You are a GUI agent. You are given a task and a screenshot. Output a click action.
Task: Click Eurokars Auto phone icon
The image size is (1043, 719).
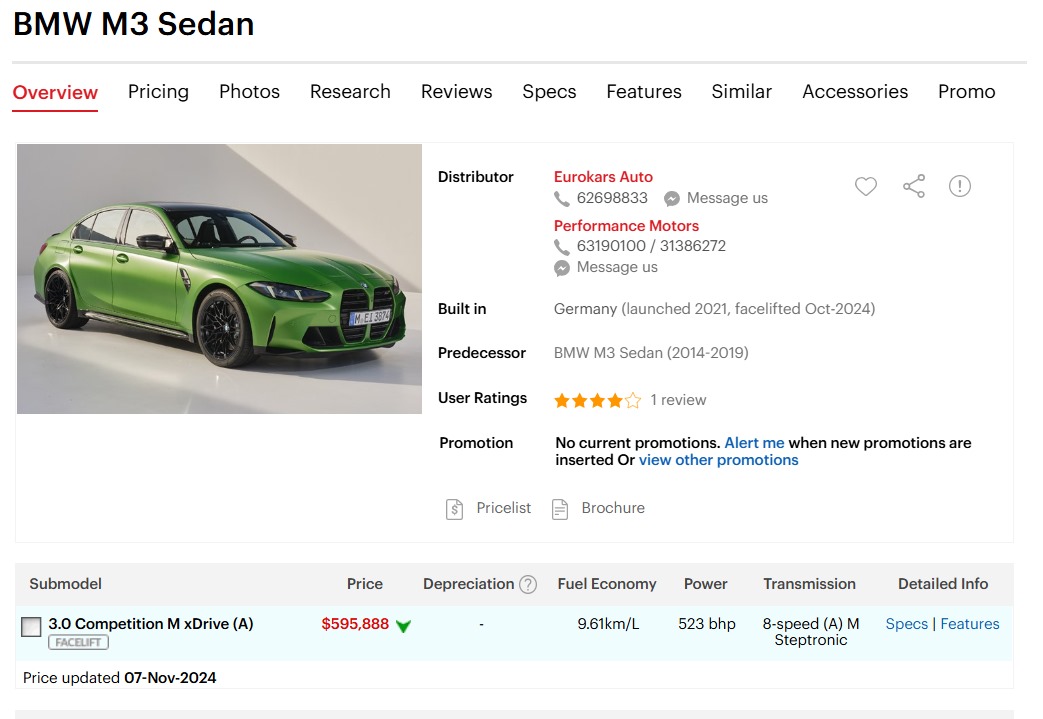(562, 199)
